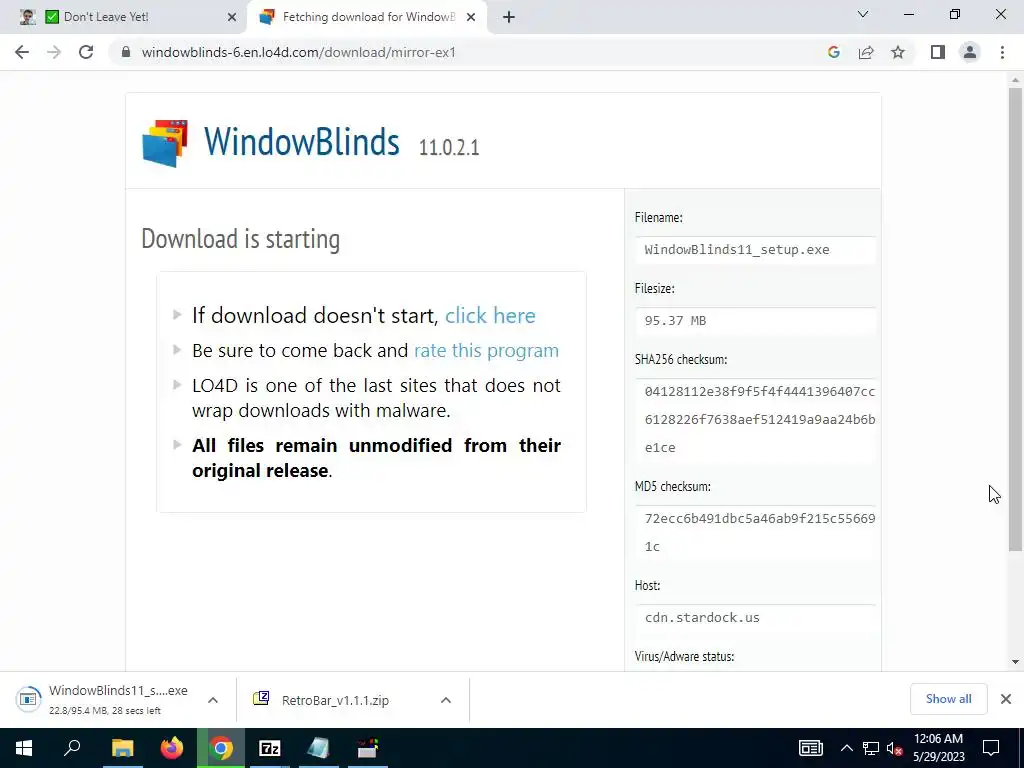Show hidden system tray icons
The width and height of the screenshot is (1024, 768).
846,748
